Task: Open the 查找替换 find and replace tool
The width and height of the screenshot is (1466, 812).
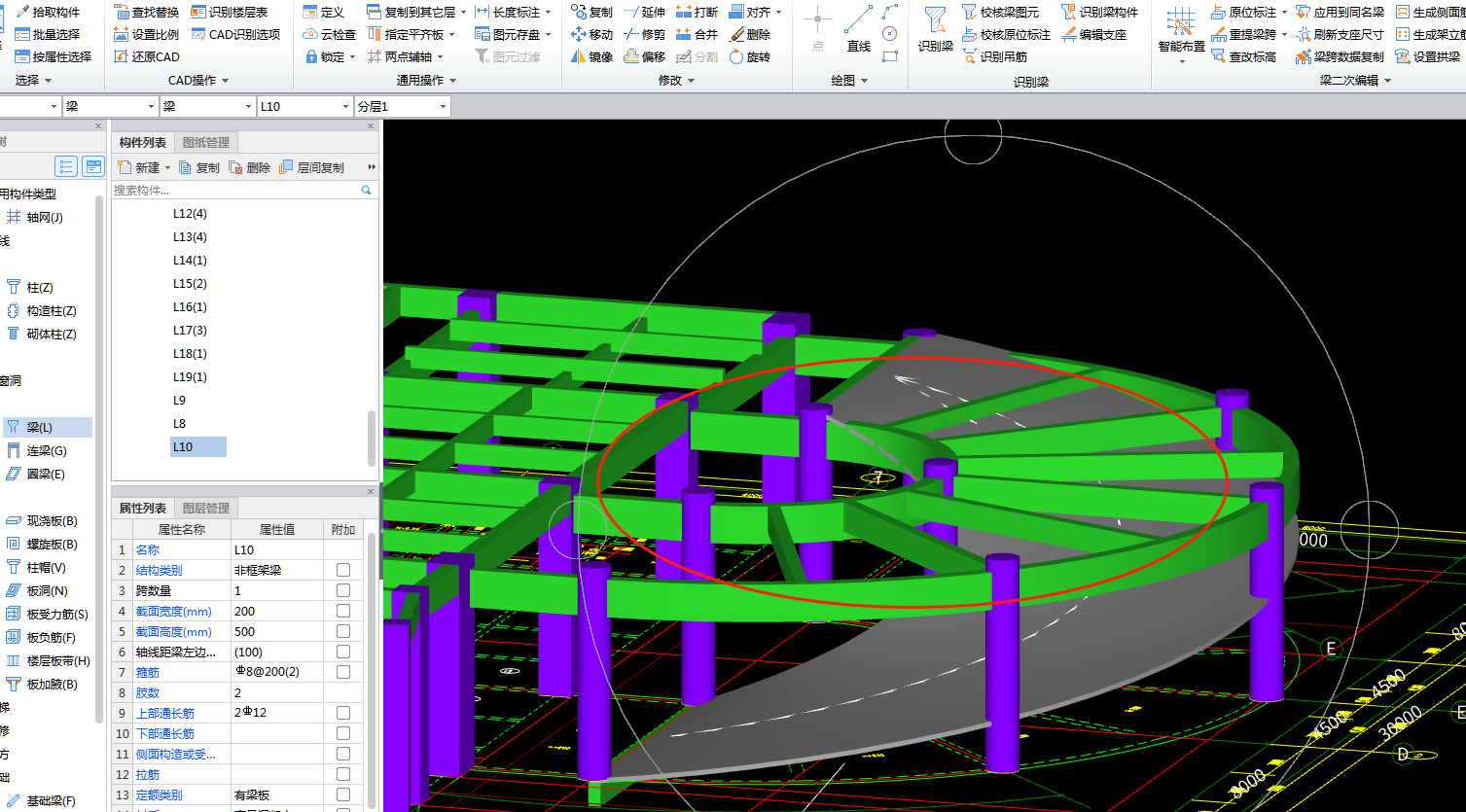Action: pos(147,12)
